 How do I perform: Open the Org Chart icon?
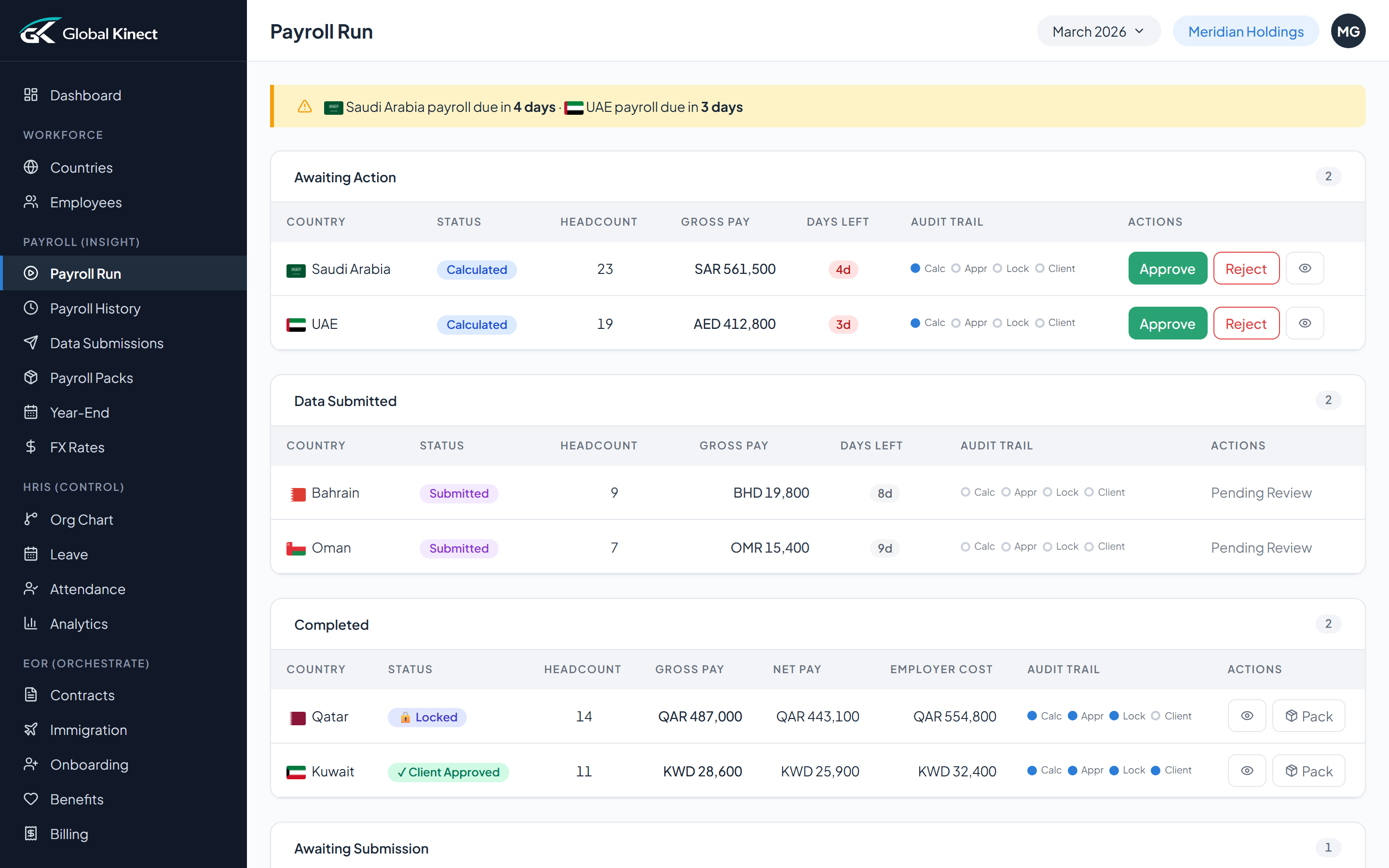(31, 519)
